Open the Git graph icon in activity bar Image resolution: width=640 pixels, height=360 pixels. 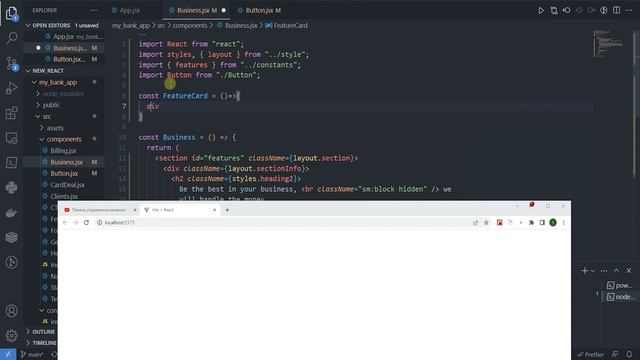pyautogui.click(x=11, y=262)
